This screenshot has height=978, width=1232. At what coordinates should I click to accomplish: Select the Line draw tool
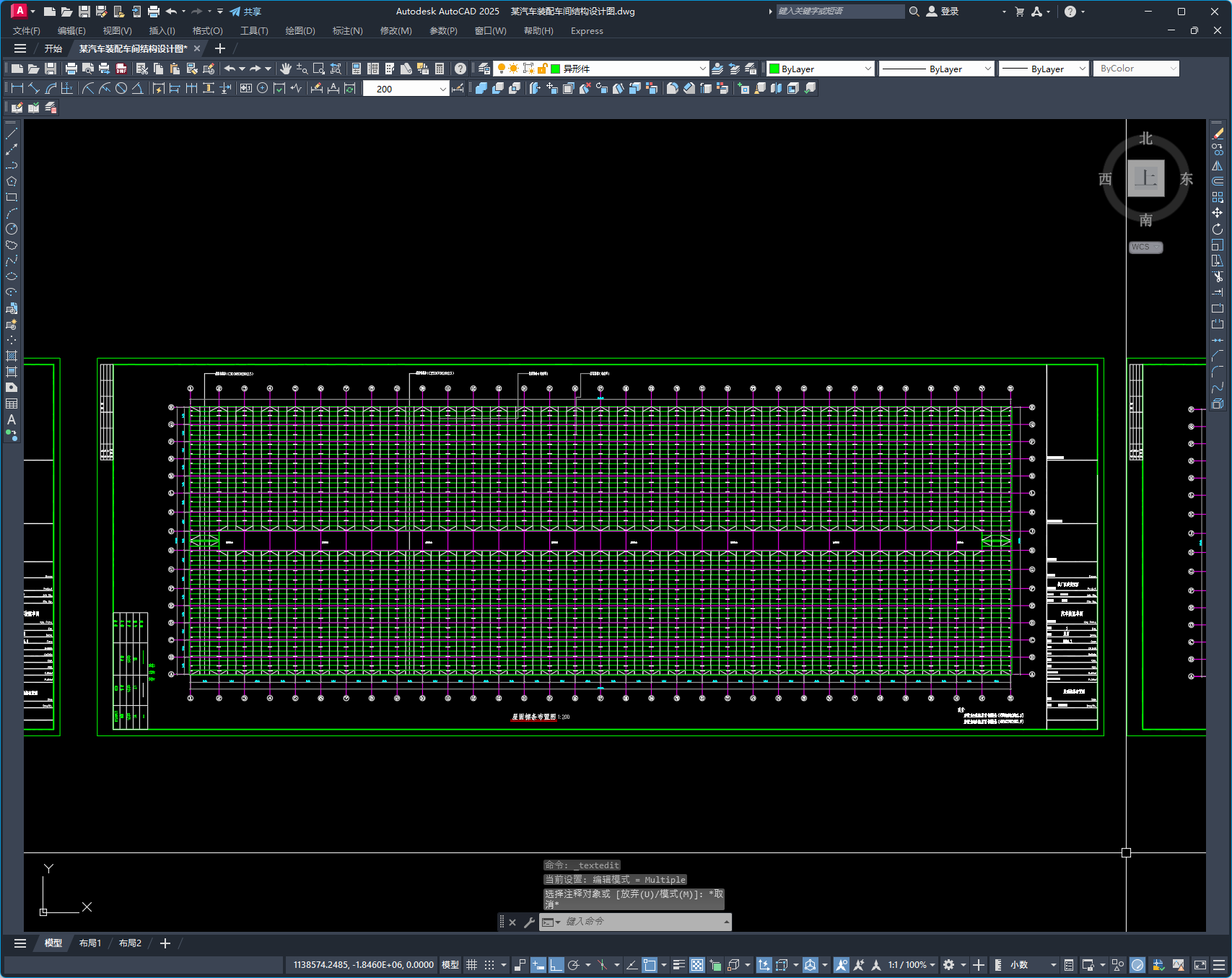point(12,134)
